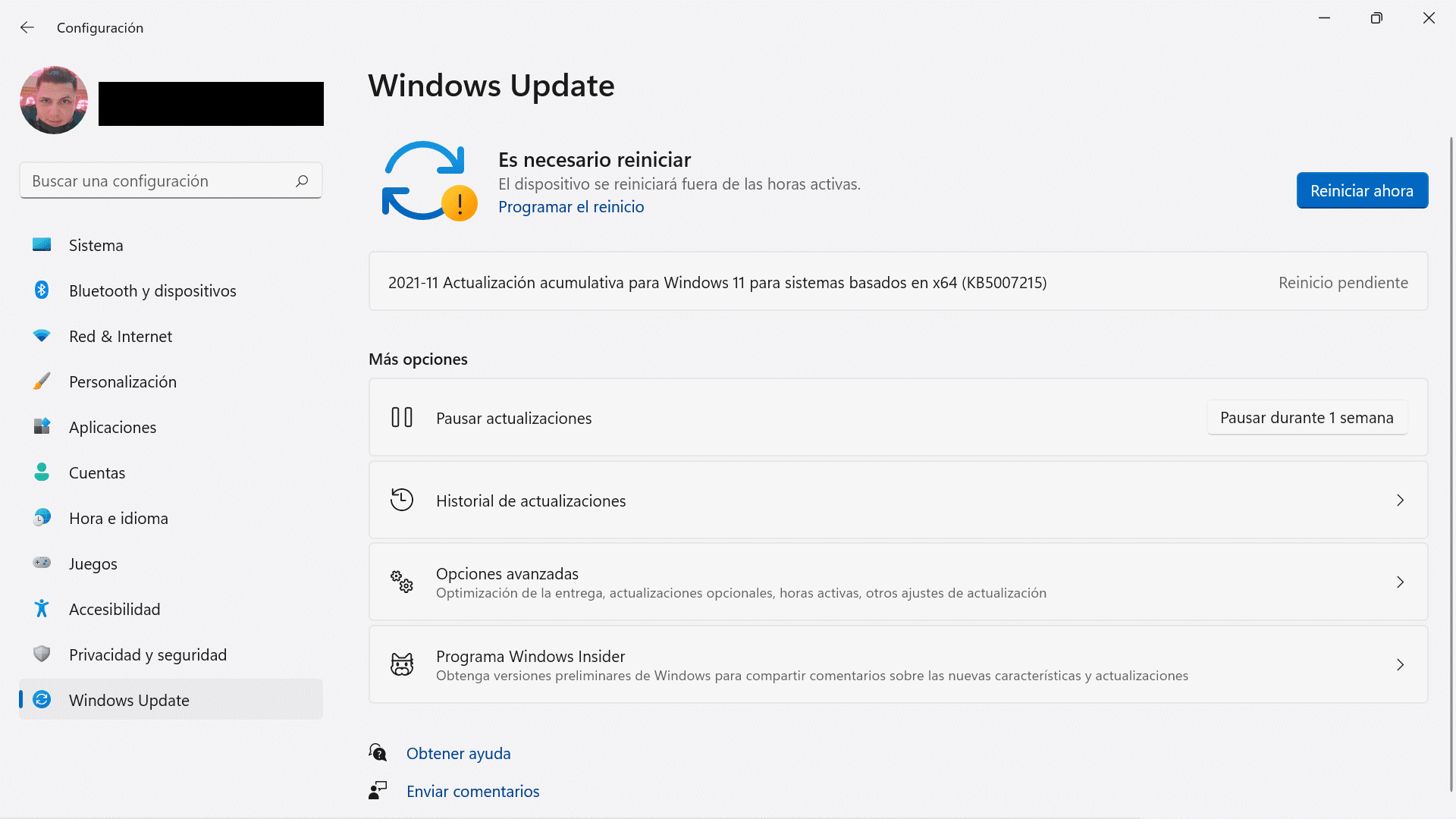Click the pause icon beside Pausar actualizaciones
Image resolution: width=1456 pixels, height=819 pixels.
pos(402,417)
